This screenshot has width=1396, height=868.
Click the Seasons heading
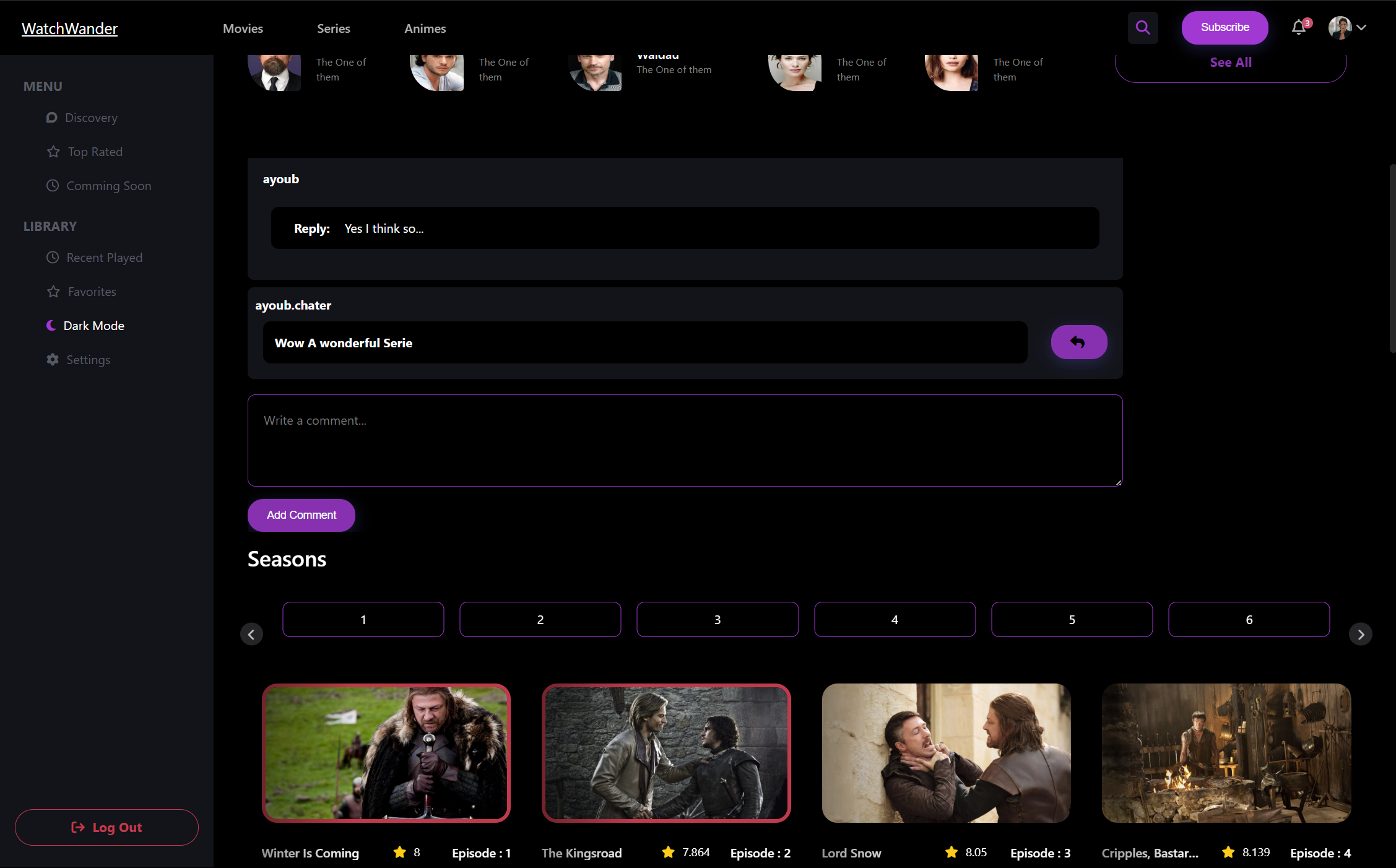click(287, 559)
